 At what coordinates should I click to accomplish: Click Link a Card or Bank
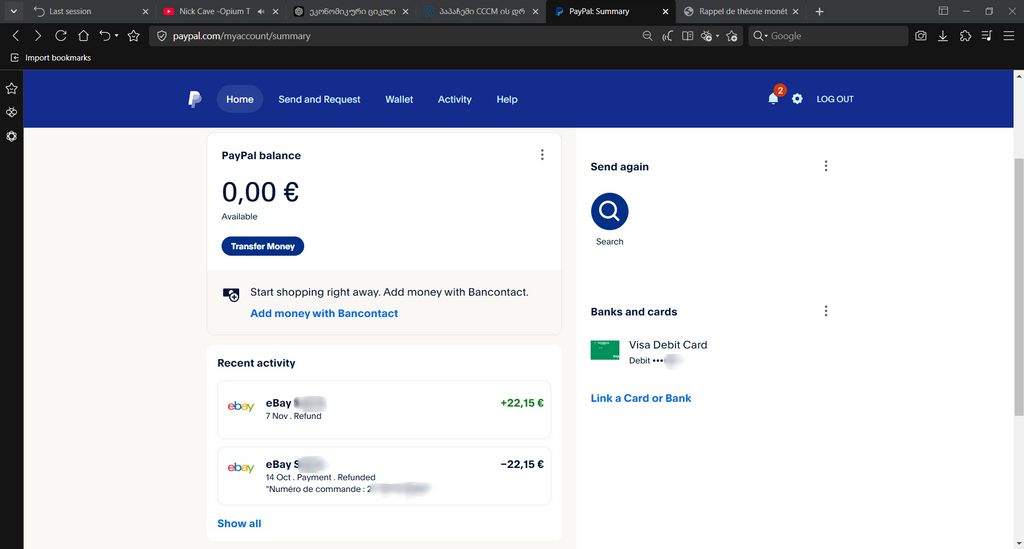(641, 398)
